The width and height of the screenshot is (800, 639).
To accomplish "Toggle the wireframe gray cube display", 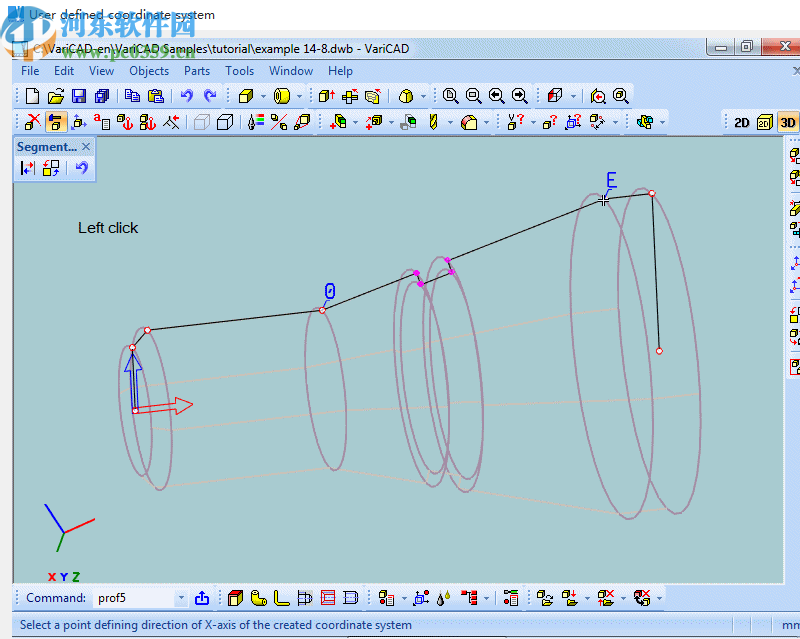I will tap(202, 122).
